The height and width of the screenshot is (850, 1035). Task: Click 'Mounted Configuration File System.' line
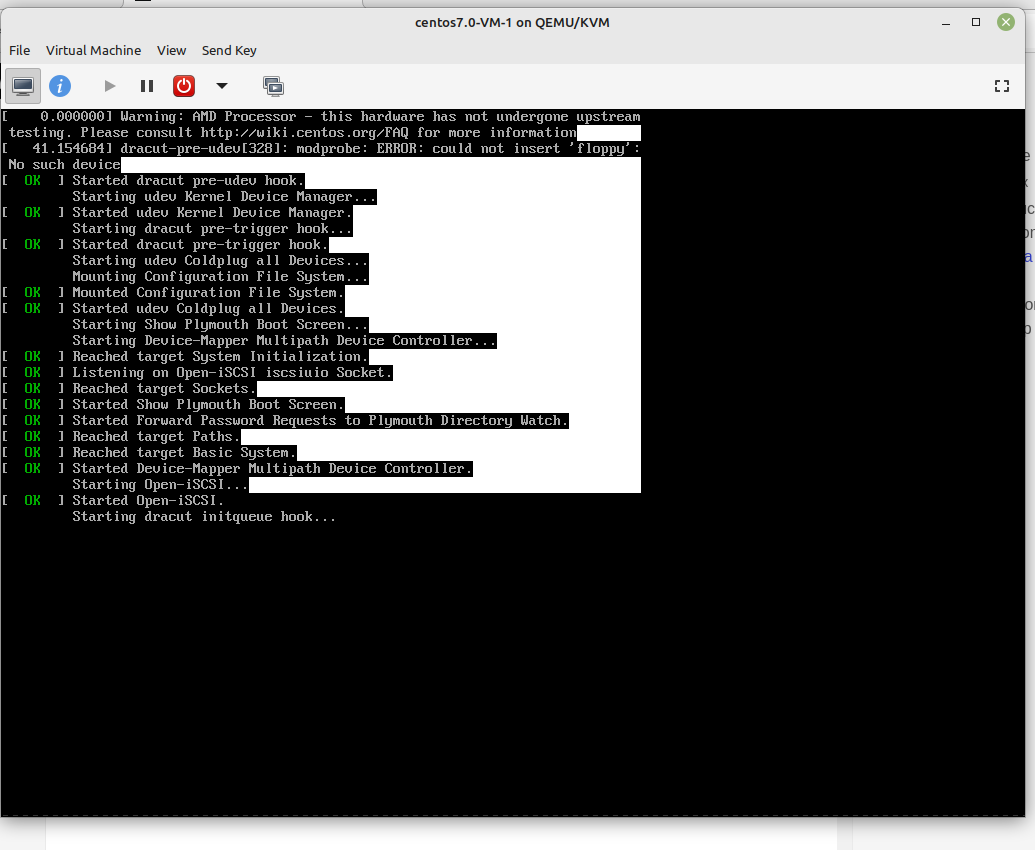(x=208, y=292)
